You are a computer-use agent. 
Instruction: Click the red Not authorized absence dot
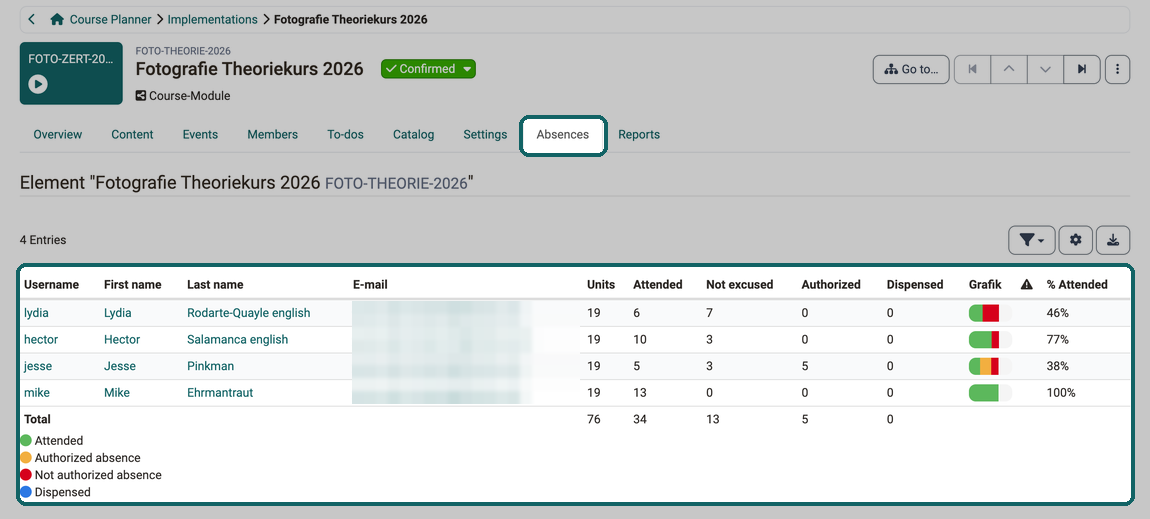point(26,475)
